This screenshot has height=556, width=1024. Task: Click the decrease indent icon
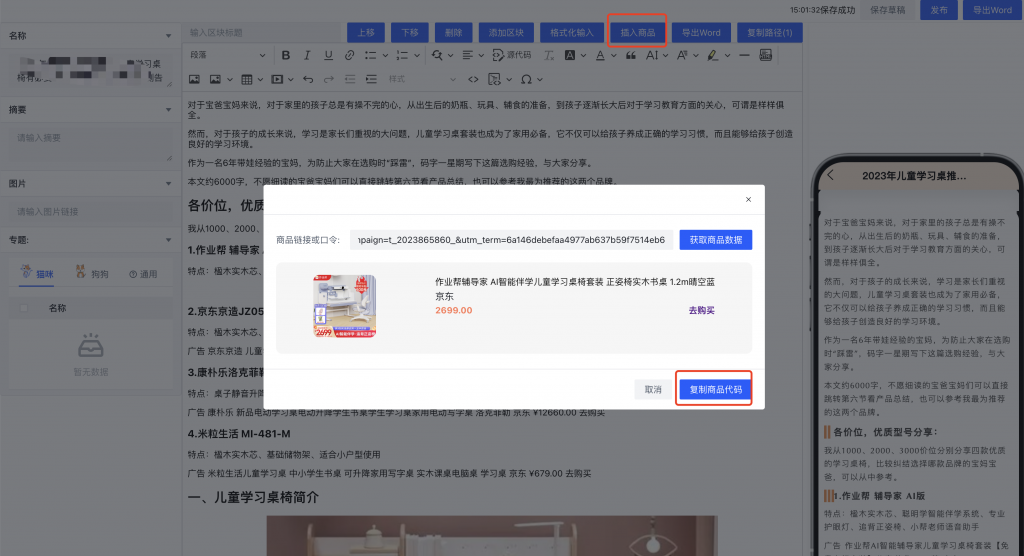pyautogui.click(x=350, y=79)
